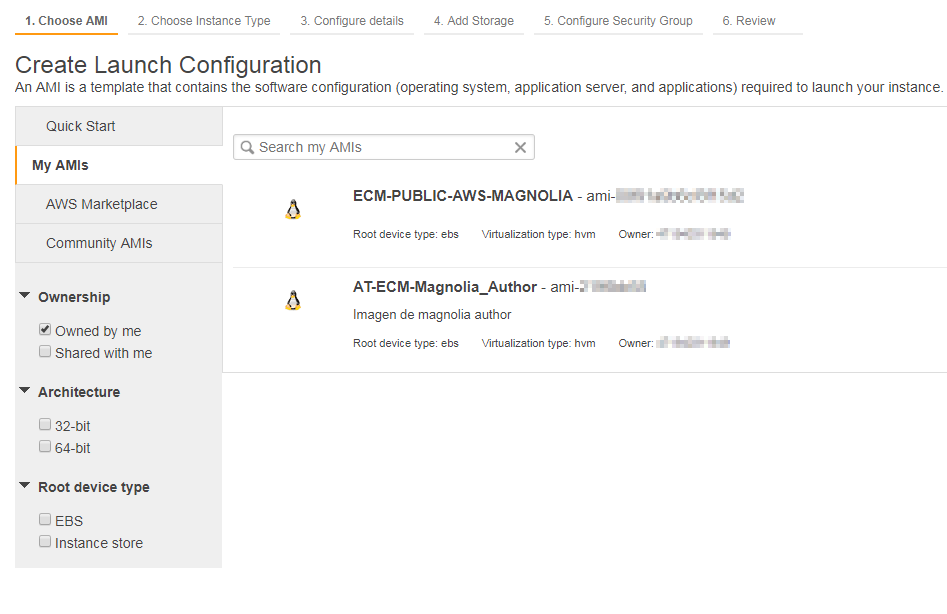Screen dimensions: 947x614
Task: Click the Linux penguin icon for AT-ECM-Magnolia_Author
Action: 293,300
